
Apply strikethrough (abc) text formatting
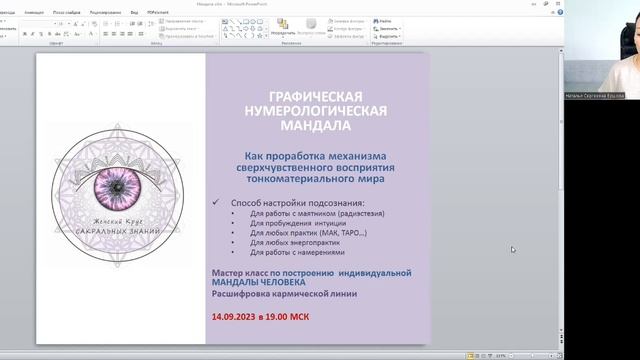58,34
